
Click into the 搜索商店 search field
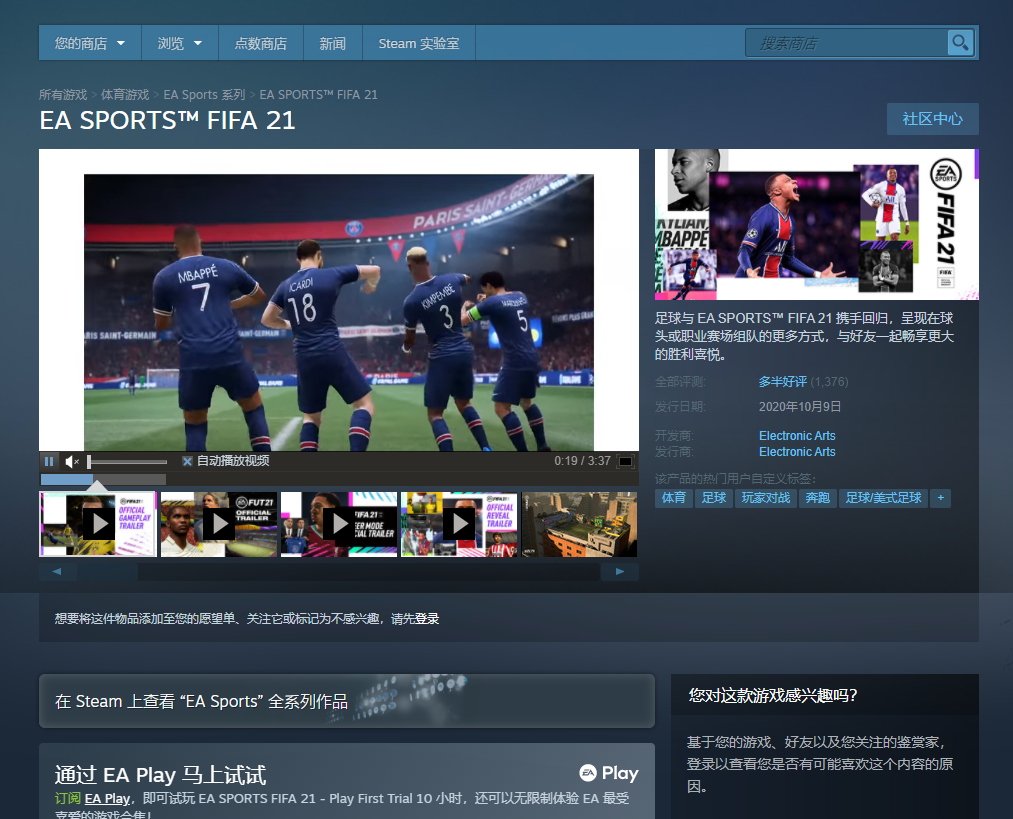click(846, 43)
